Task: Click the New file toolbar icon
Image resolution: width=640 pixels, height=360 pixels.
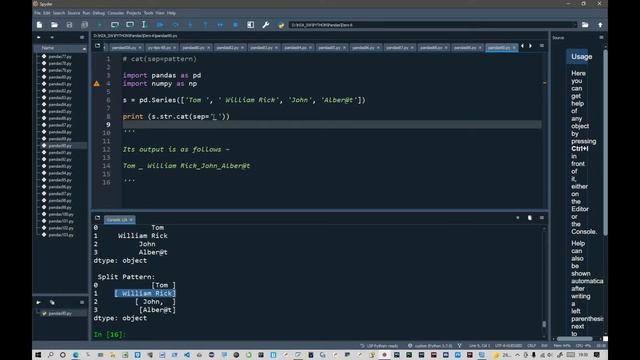Action: click(x=39, y=25)
